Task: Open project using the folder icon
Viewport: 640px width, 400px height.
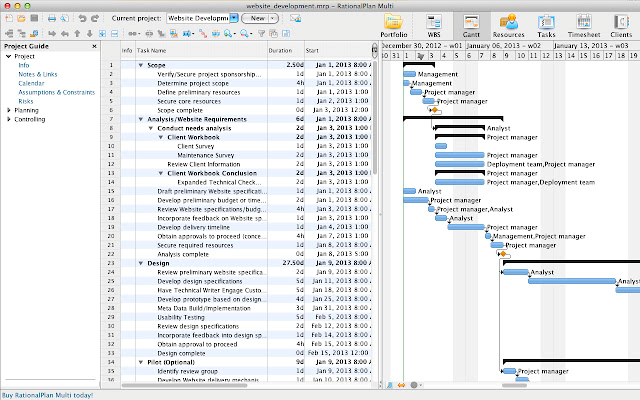Action: [21, 18]
